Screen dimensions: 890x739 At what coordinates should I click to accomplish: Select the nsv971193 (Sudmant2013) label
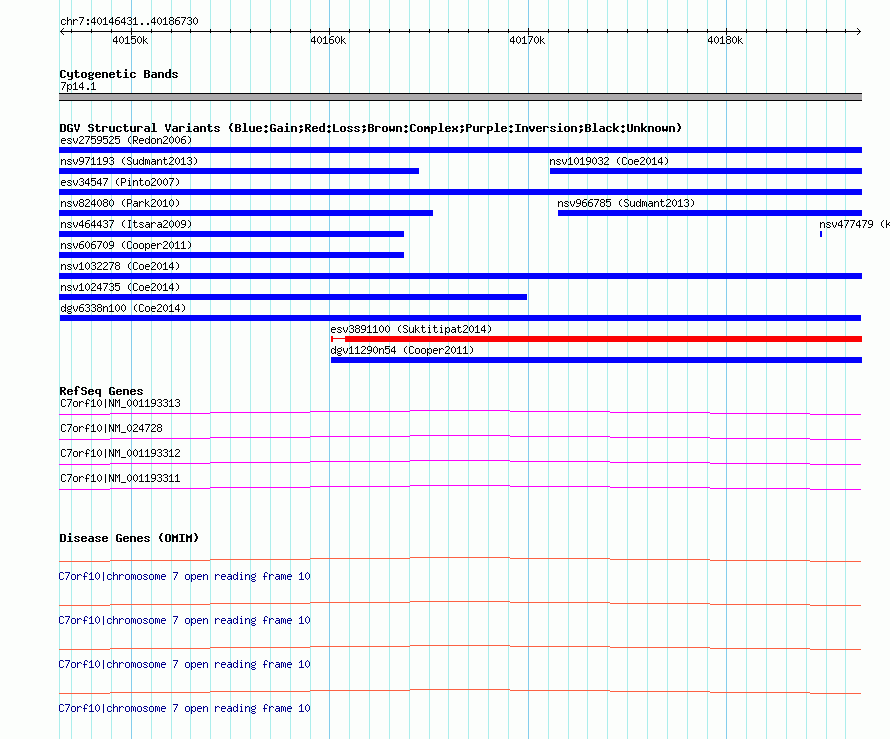pos(129,161)
